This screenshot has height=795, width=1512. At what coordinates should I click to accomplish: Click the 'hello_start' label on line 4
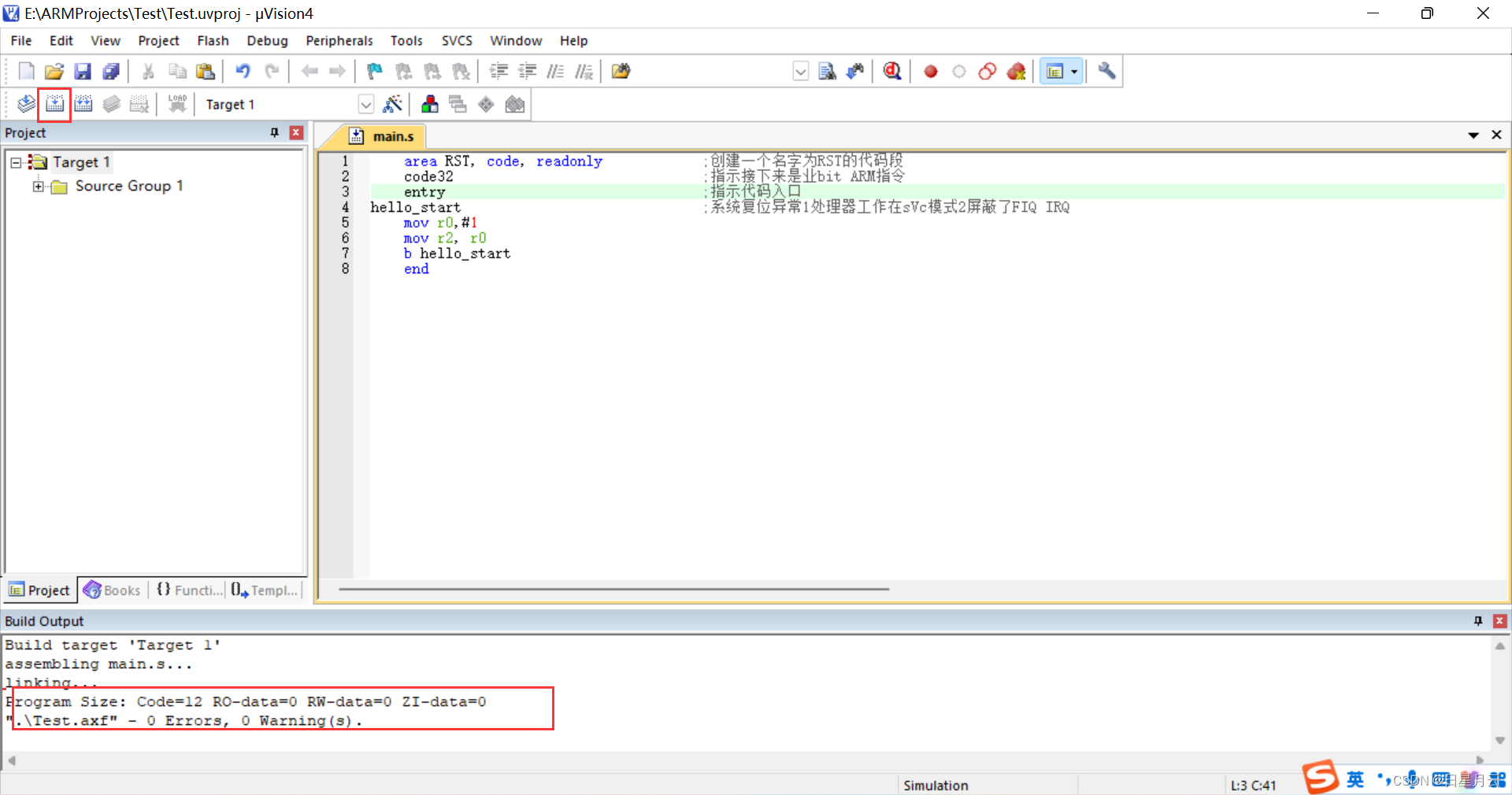(x=415, y=207)
